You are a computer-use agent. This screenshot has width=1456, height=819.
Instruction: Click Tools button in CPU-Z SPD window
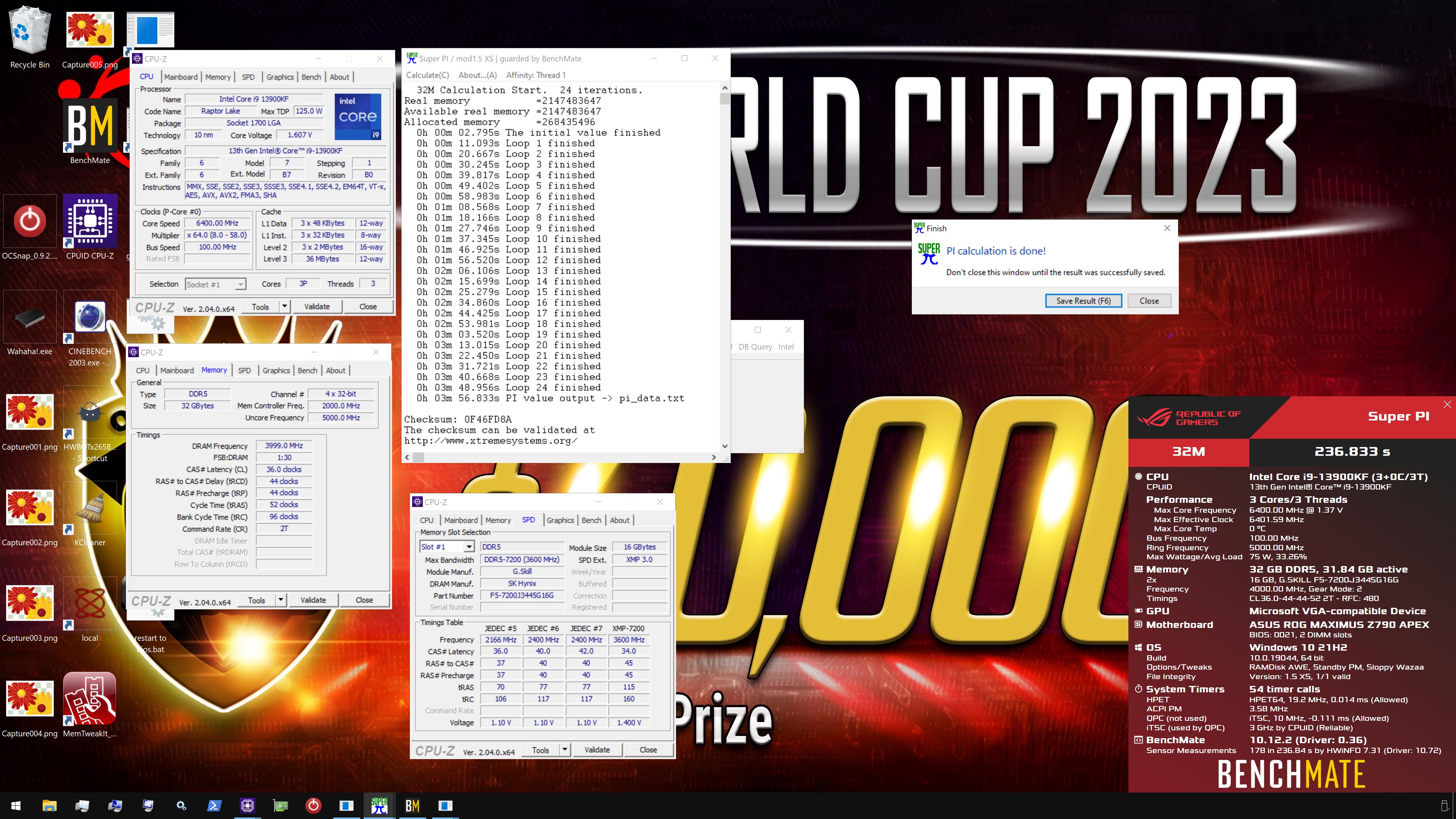point(540,750)
